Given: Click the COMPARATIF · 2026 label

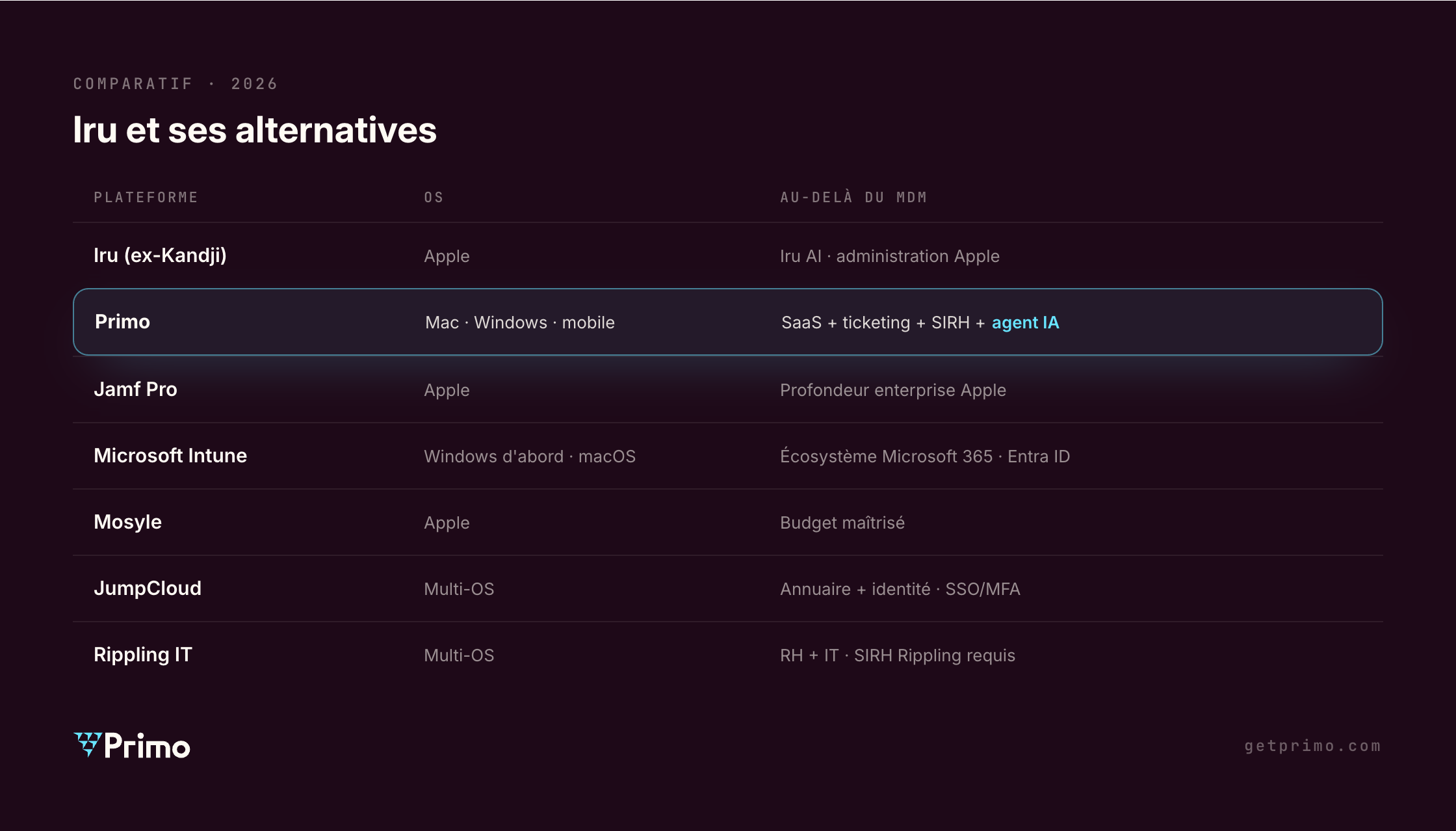Looking at the screenshot, I should point(175,84).
